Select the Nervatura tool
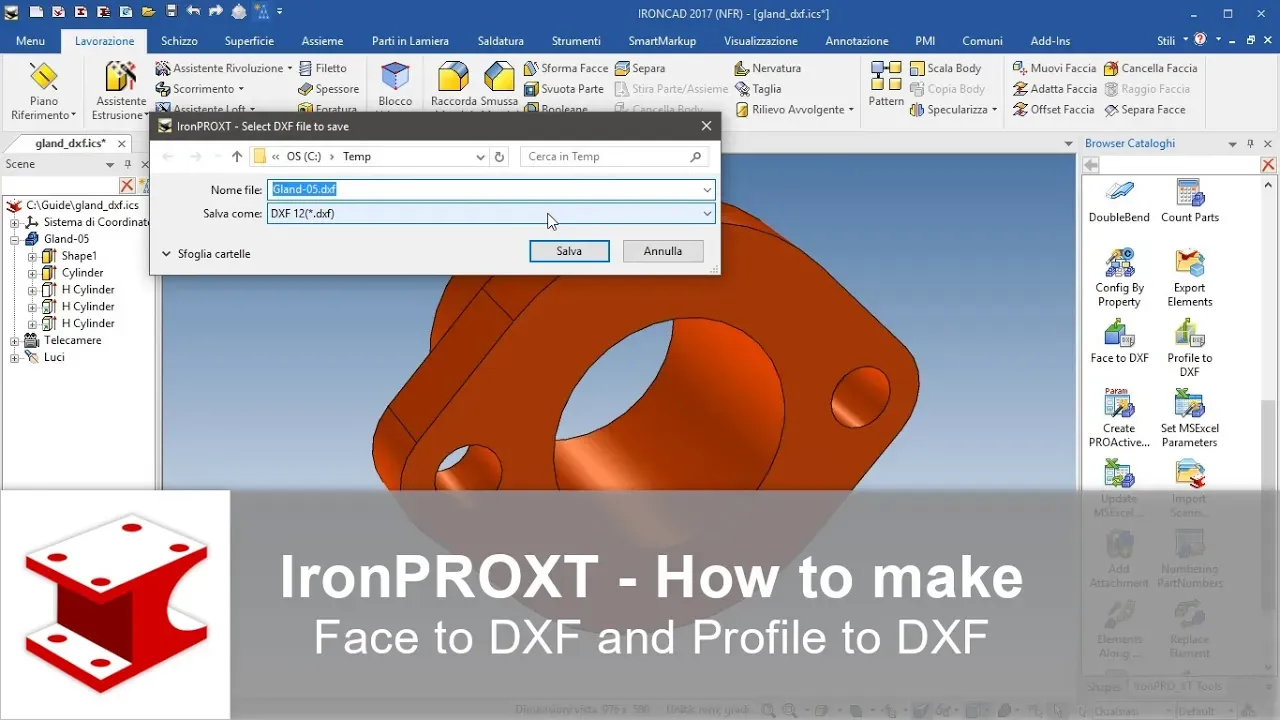 [767, 68]
